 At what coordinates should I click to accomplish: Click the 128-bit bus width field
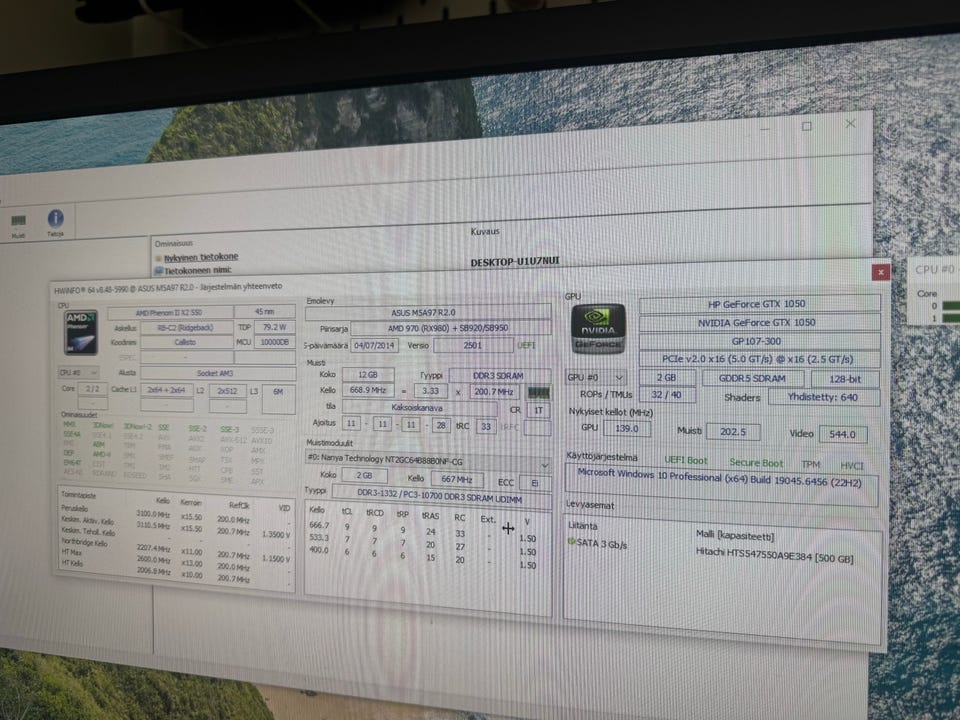[845, 379]
